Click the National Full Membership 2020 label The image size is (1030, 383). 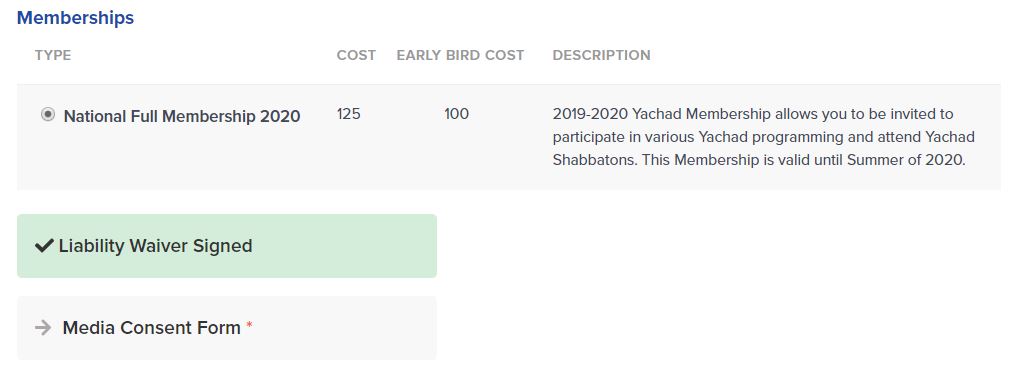pos(182,116)
